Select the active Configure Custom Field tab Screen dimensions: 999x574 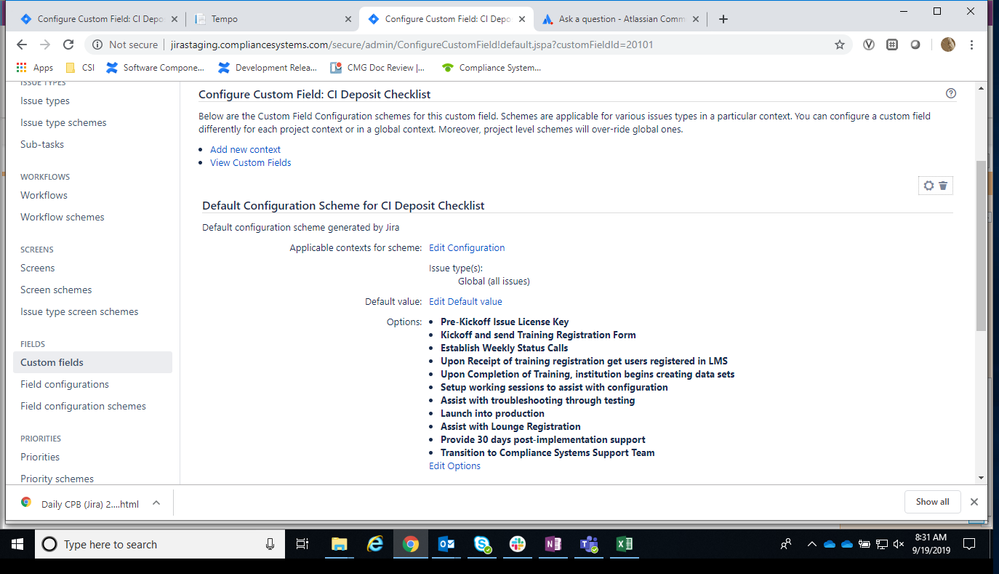[447, 19]
